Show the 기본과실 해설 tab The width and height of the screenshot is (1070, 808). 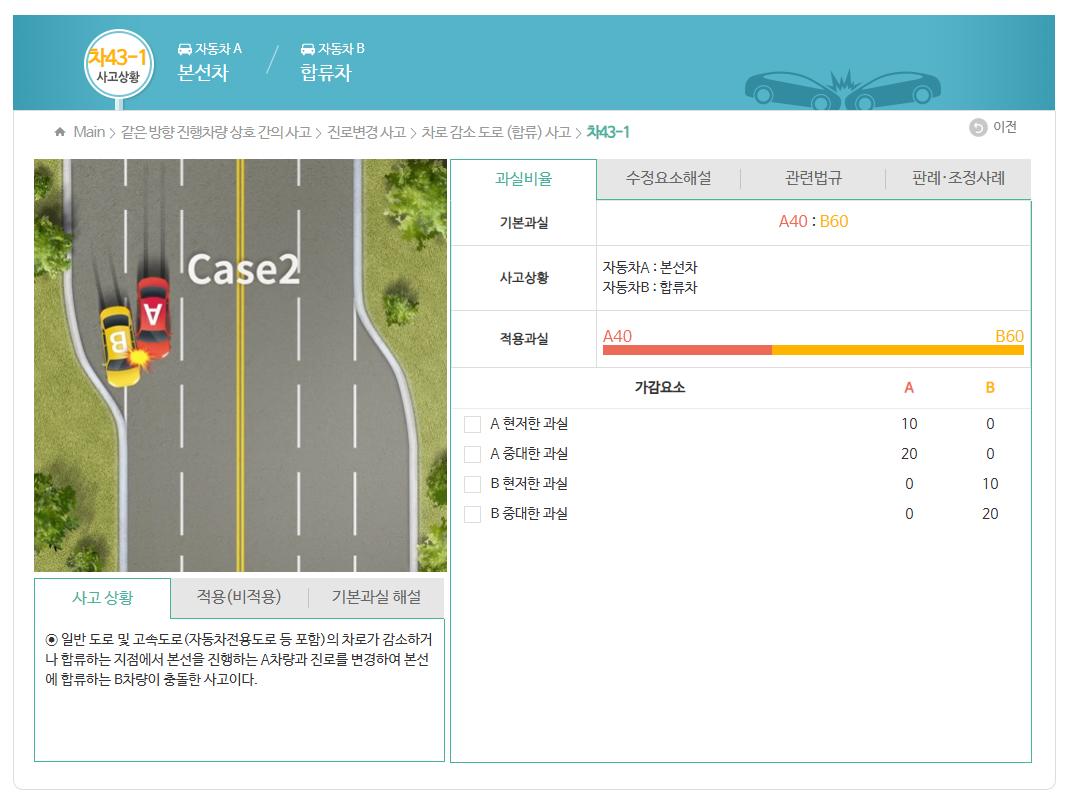pyautogui.click(x=376, y=597)
